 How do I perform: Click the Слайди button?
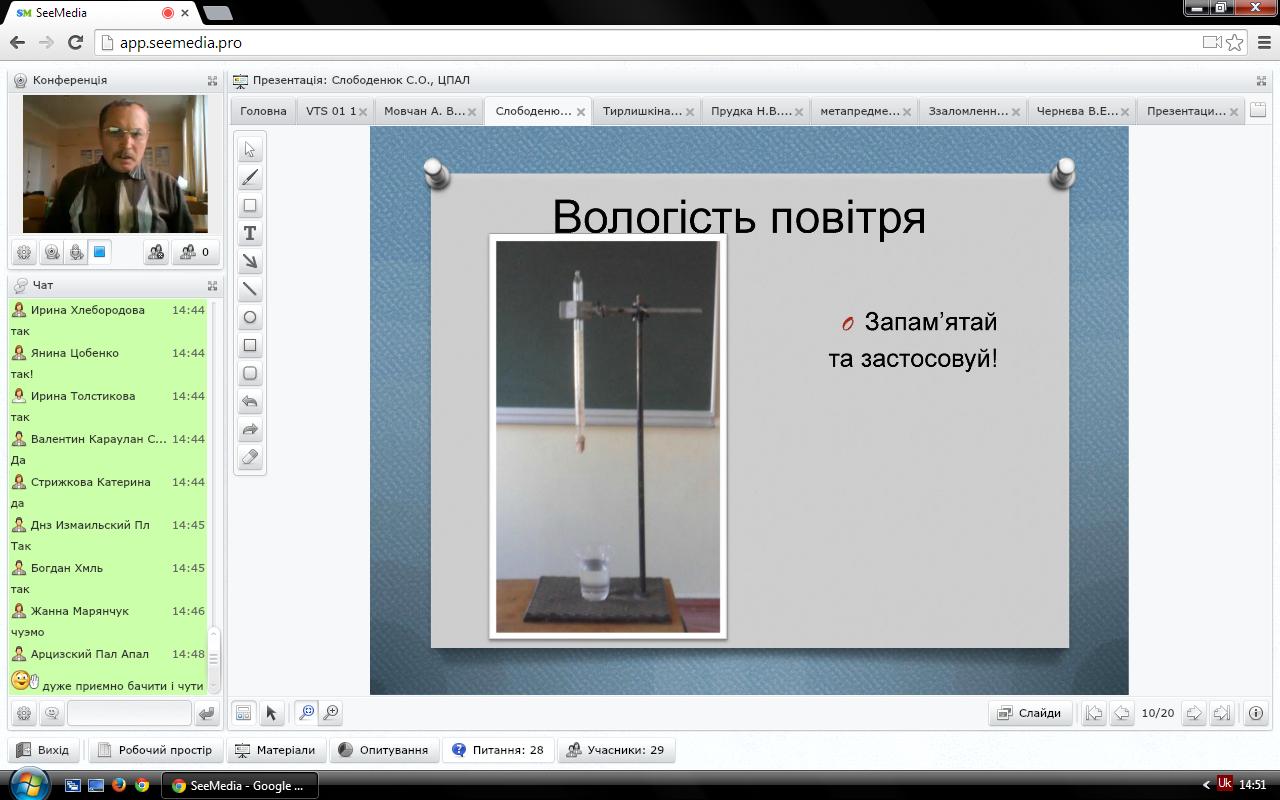pyautogui.click(x=1030, y=713)
